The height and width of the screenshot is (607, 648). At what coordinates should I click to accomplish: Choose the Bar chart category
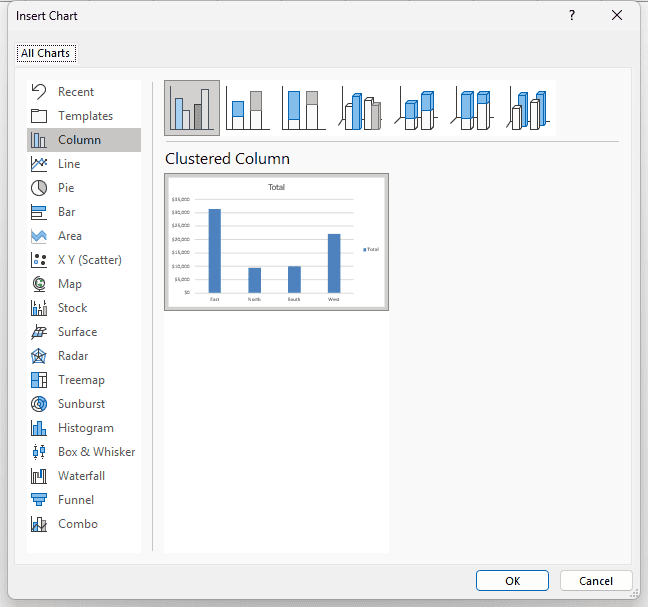coord(84,212)
